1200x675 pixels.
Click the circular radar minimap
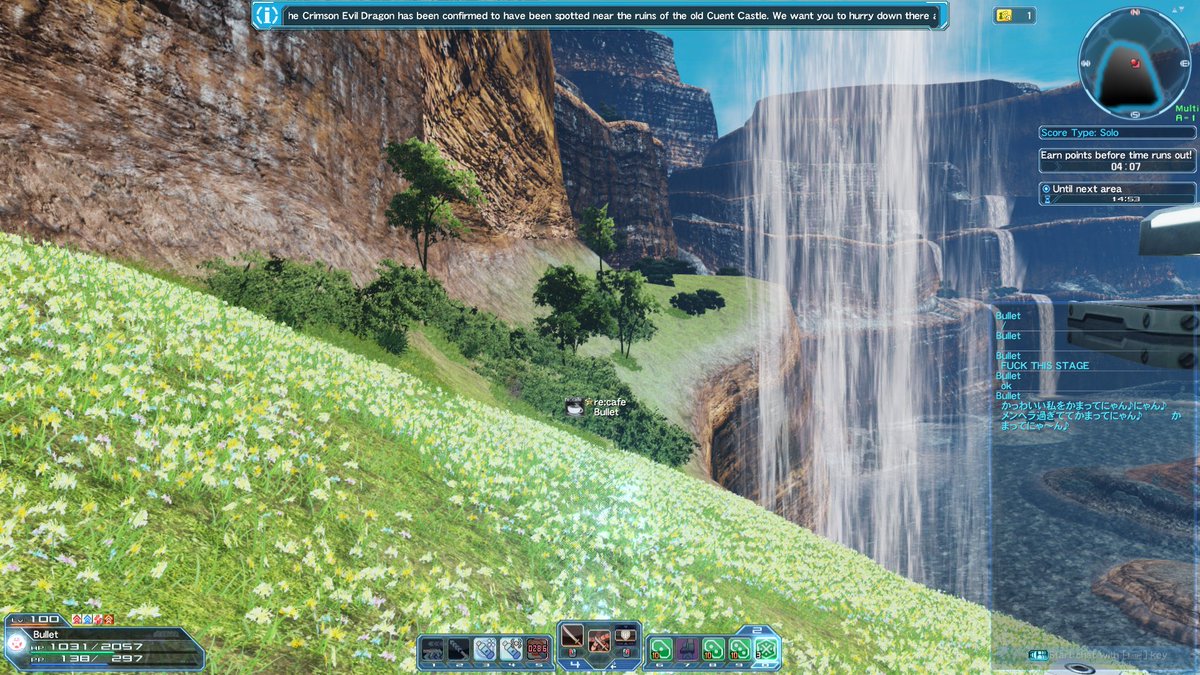pos(1135,63)
